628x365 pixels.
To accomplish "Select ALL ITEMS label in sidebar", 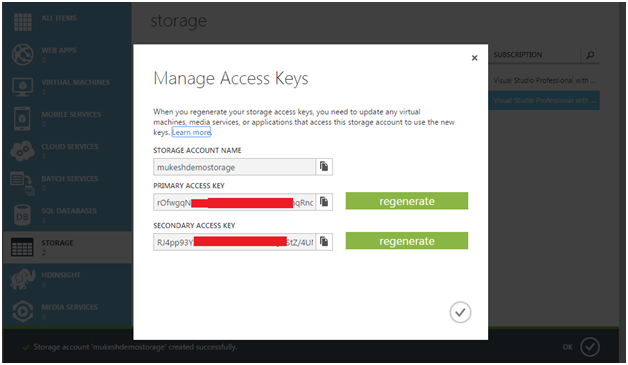I will pyautogui.click(x=59, y=18).
